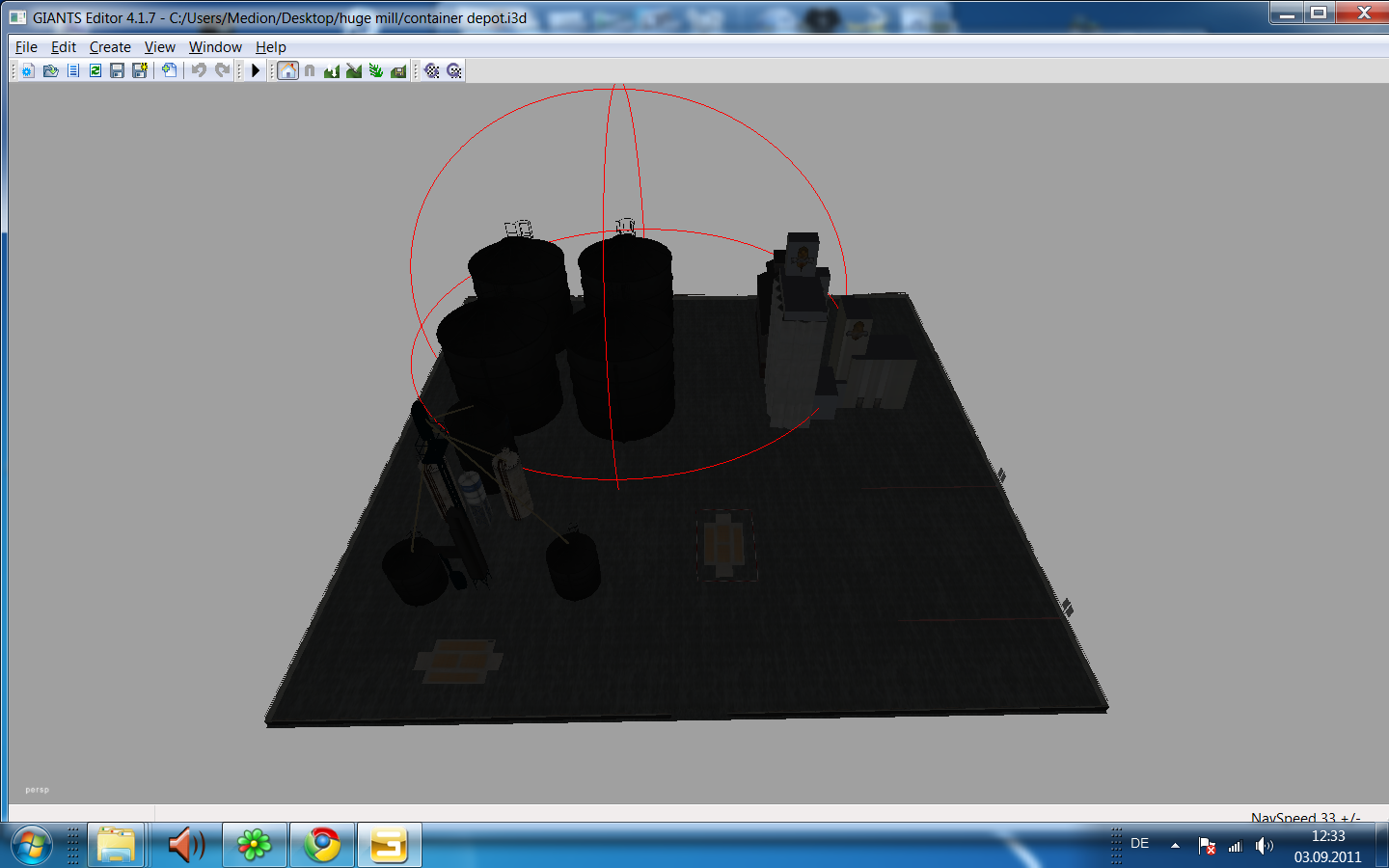The width and height of the screenshot is (1389, 868).
Task: Click the Save As floppy icon with star
Action: point(140,70)
